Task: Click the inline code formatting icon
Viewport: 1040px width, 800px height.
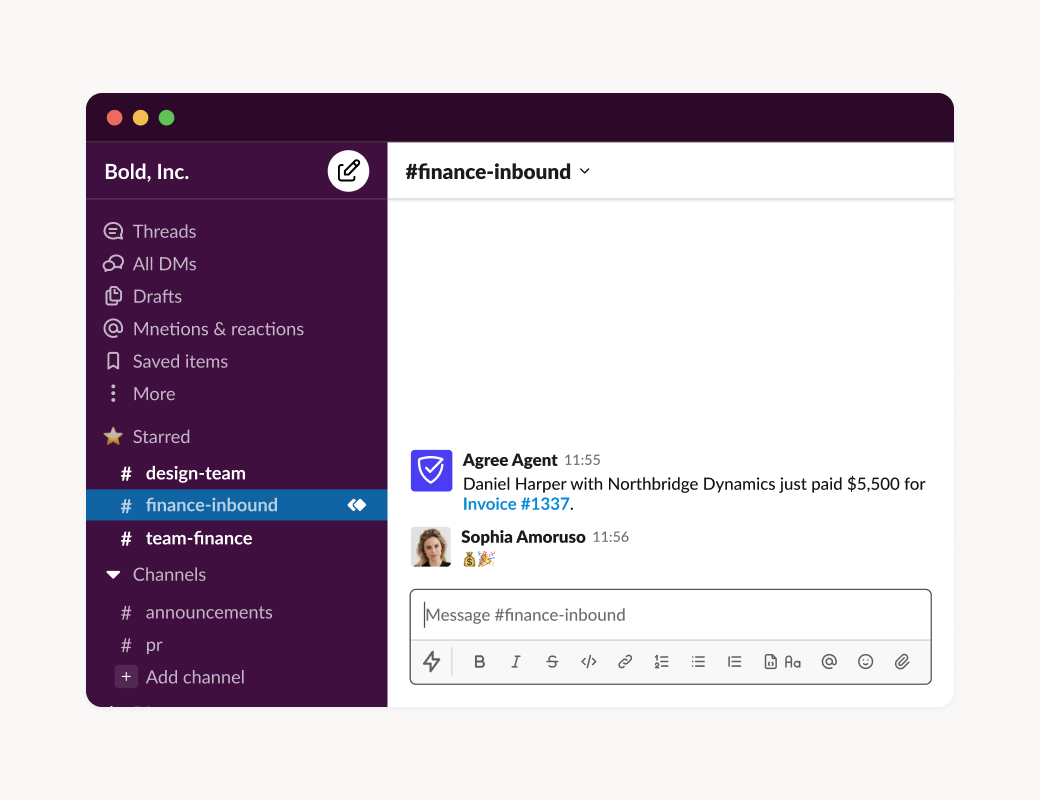Action: 589,662
